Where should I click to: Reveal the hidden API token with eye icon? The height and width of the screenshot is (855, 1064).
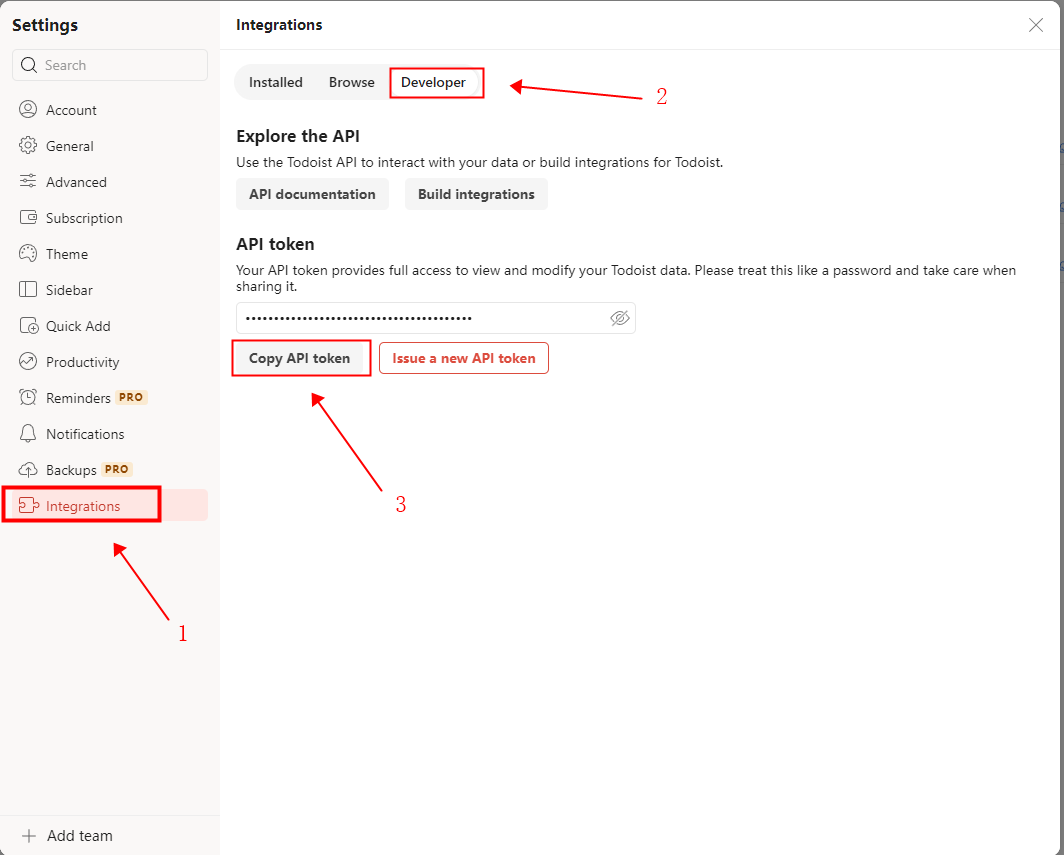tap(619, 318)
